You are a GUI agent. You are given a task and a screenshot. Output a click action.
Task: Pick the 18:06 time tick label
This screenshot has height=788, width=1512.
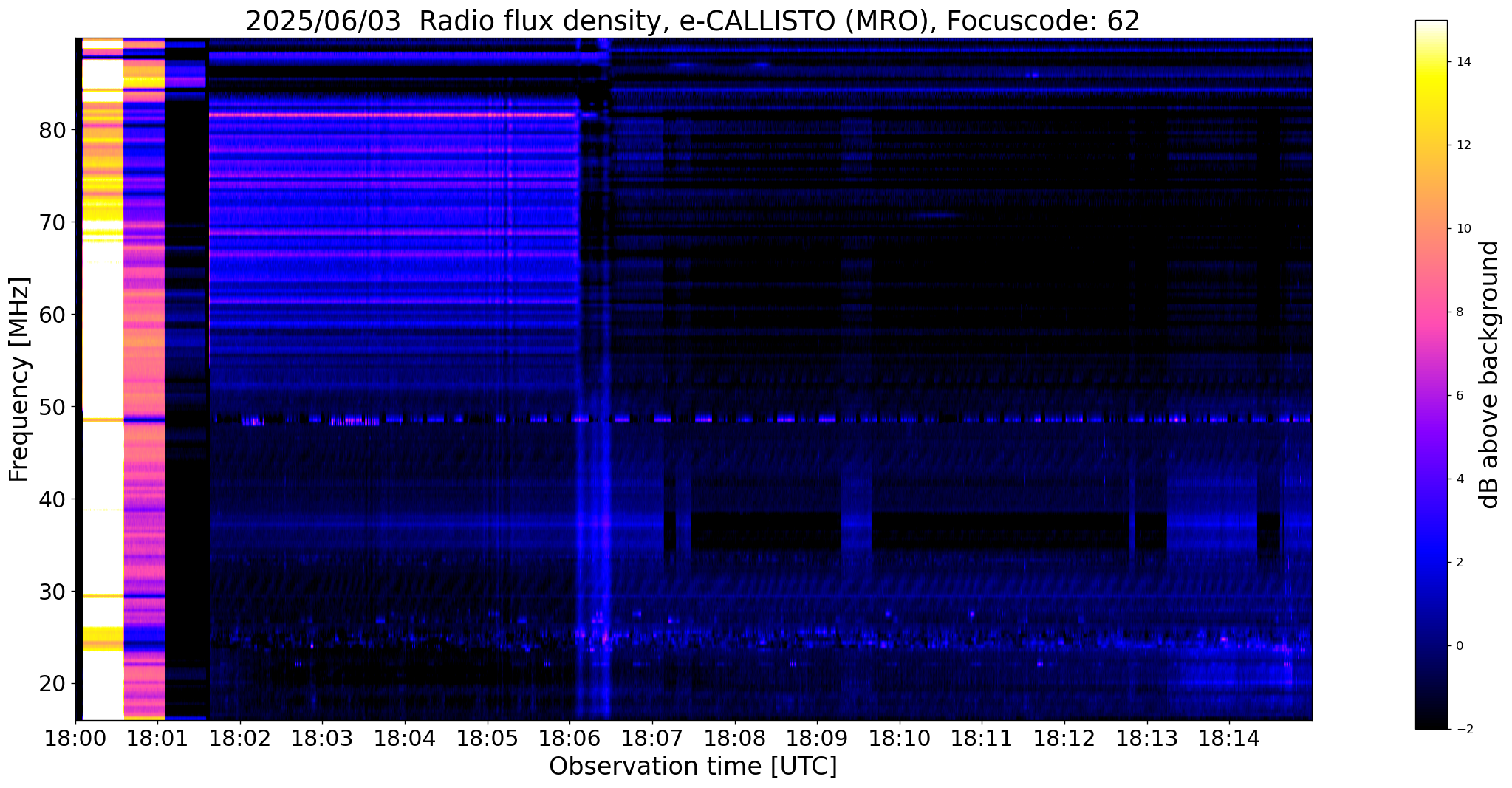[x=569, y=738]
